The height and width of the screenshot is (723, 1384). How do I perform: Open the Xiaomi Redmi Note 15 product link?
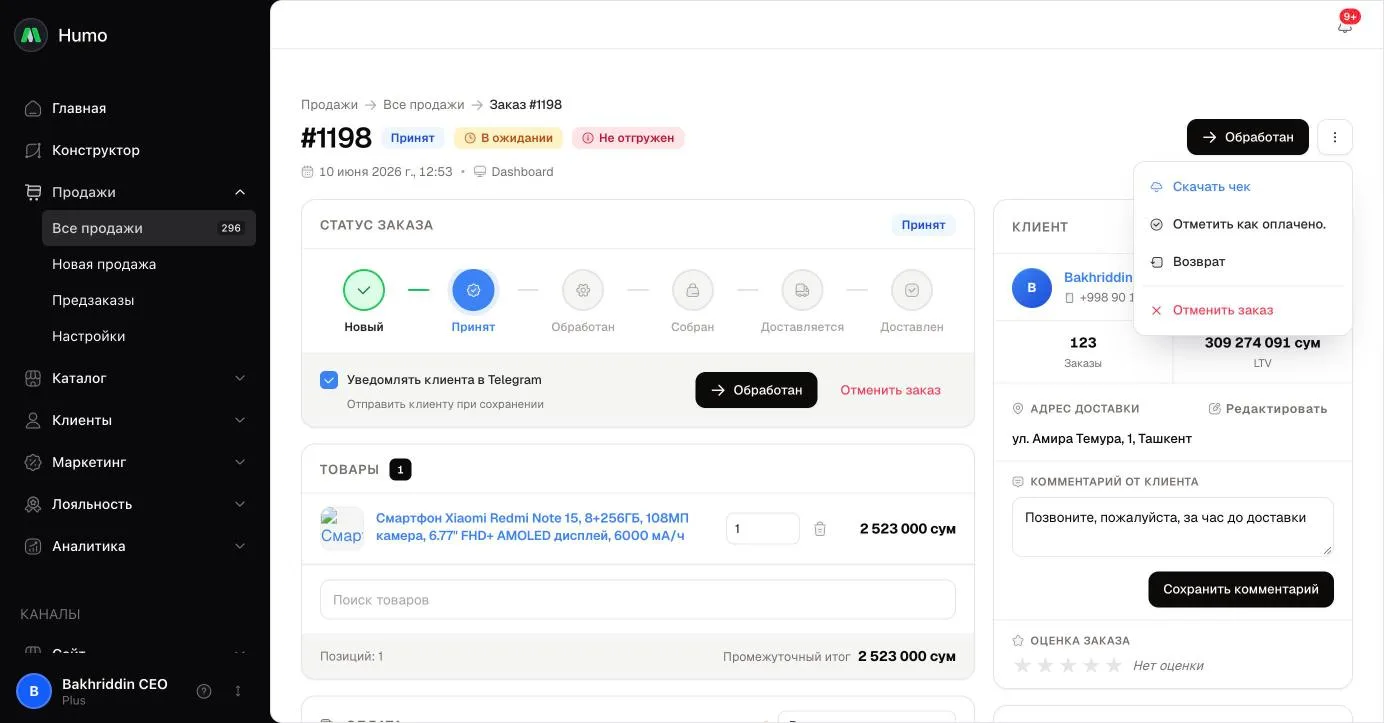532,527
